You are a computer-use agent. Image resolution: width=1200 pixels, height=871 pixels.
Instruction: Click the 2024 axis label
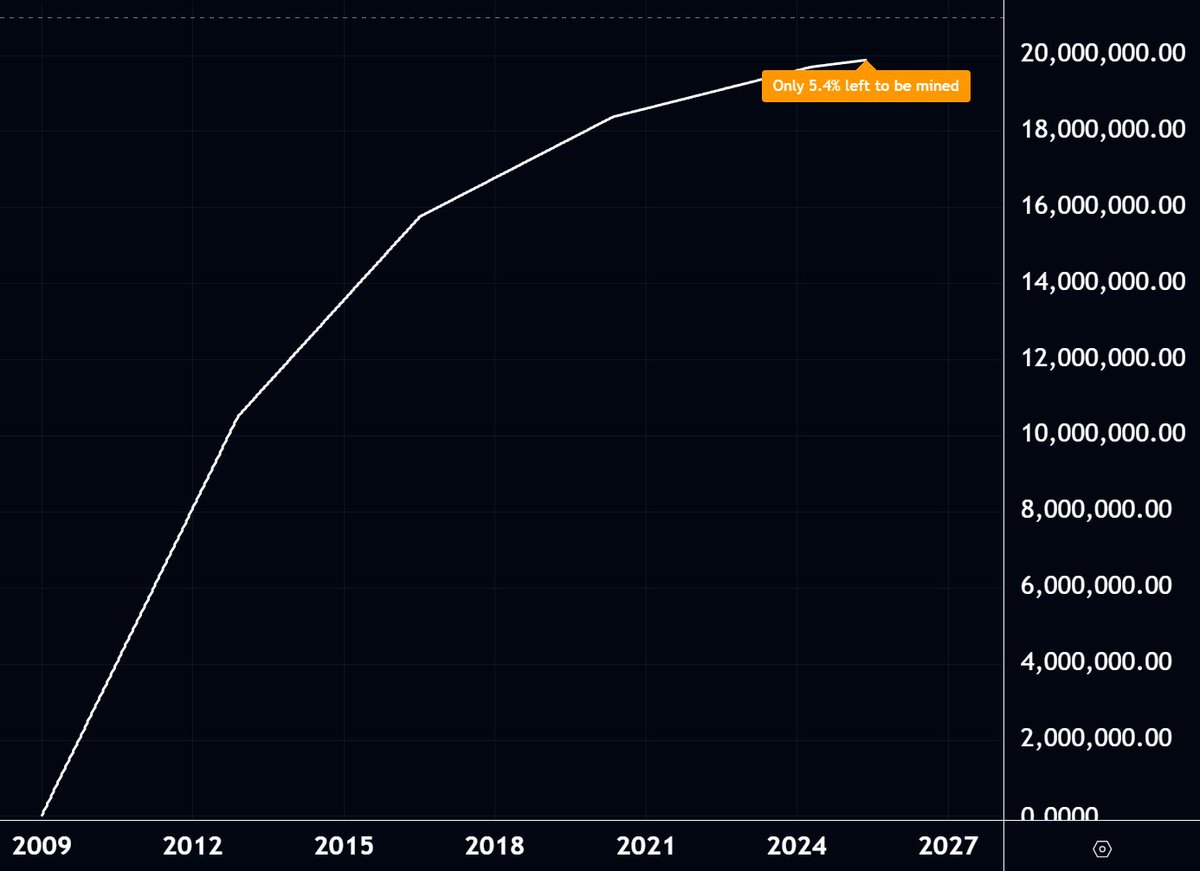coord(798,845)
